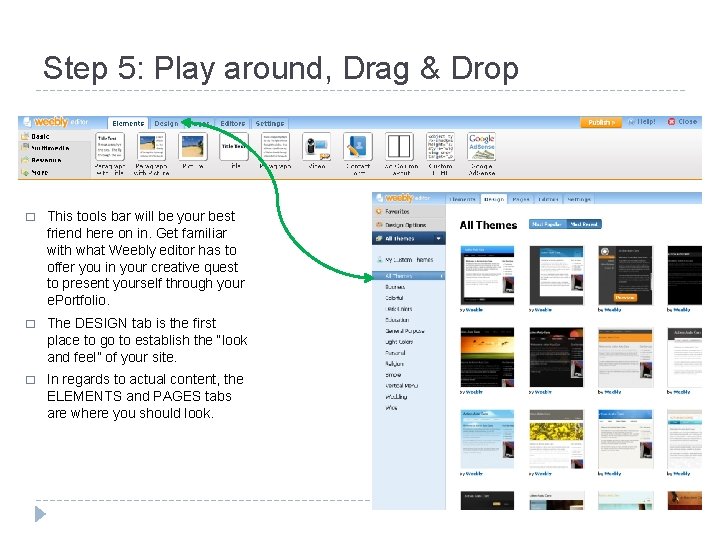Choose the gray theme with blue banner
This screenshot has width=720, height=540.
(556, 276)
